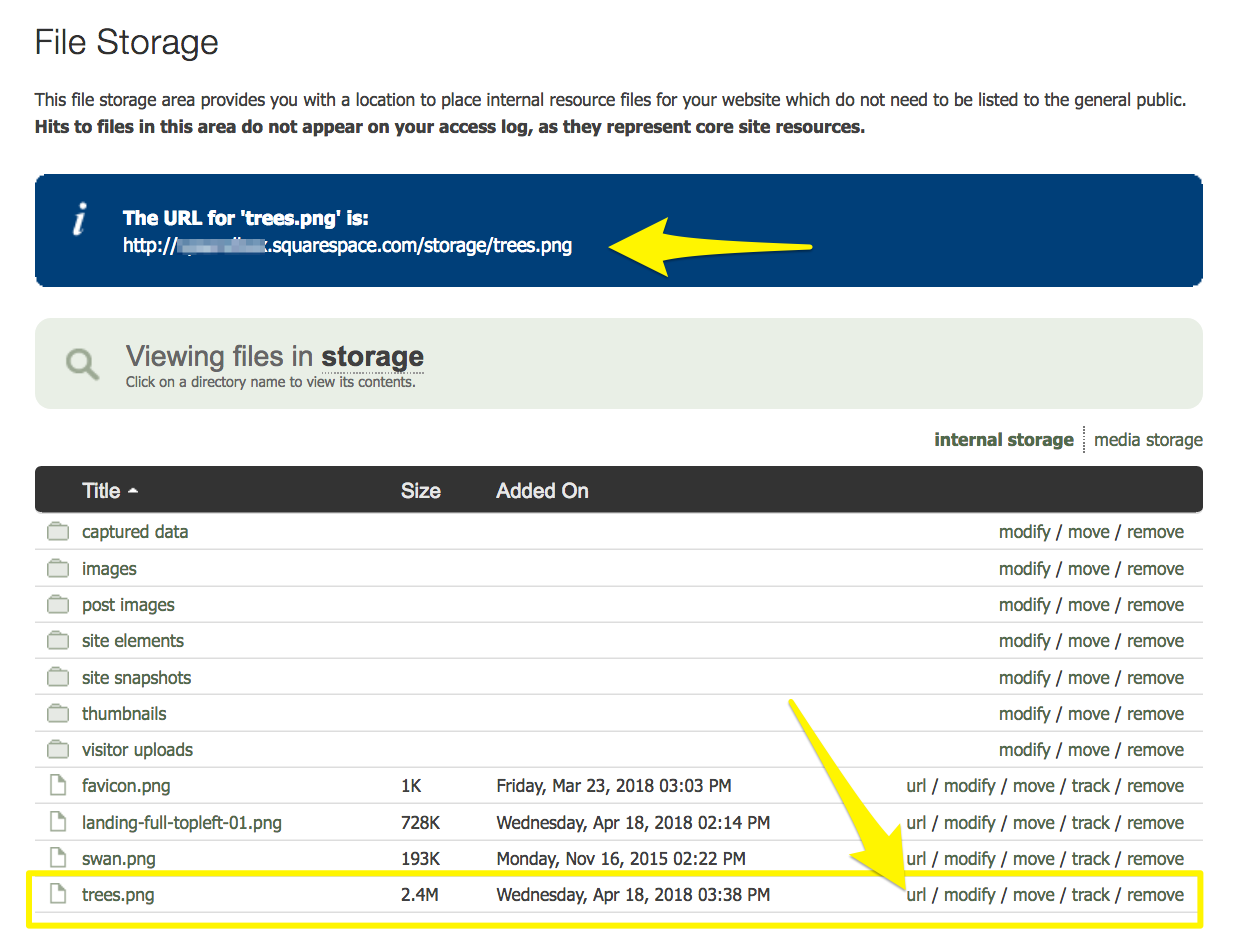Click the info icon in the blue banner
Image resolution: width=1250 pixels, height=940 pixels.
[x=80, y=220]
